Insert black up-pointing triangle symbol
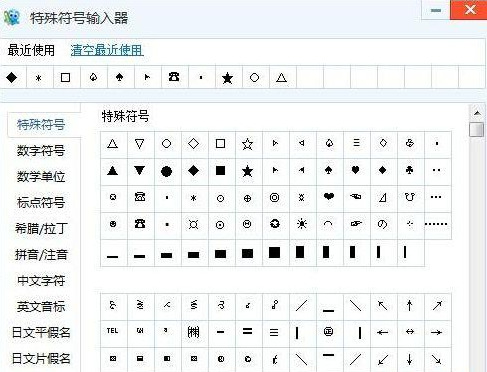 pyautogui.click(x=112, y=171)
